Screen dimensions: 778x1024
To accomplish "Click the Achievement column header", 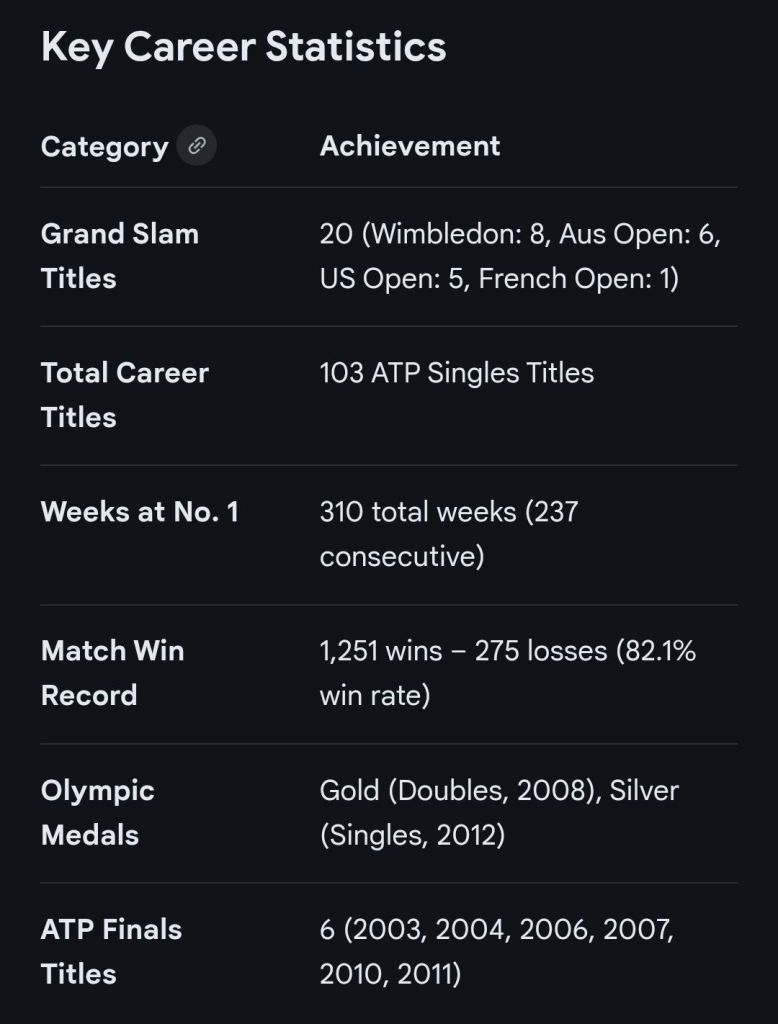I will point(409,146).
